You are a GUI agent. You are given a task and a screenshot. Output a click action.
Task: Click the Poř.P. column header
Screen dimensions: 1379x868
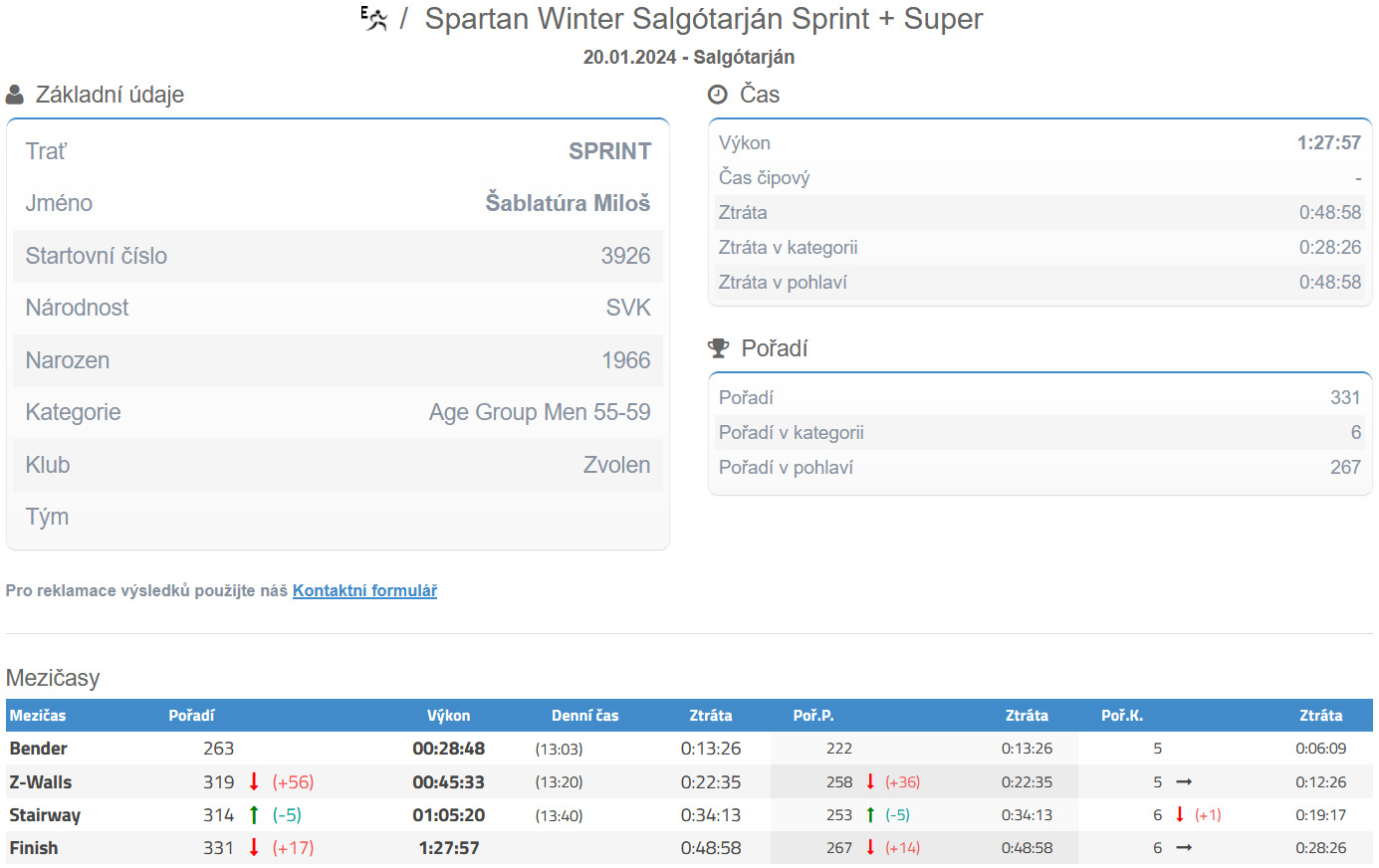[x=813, y=715]
